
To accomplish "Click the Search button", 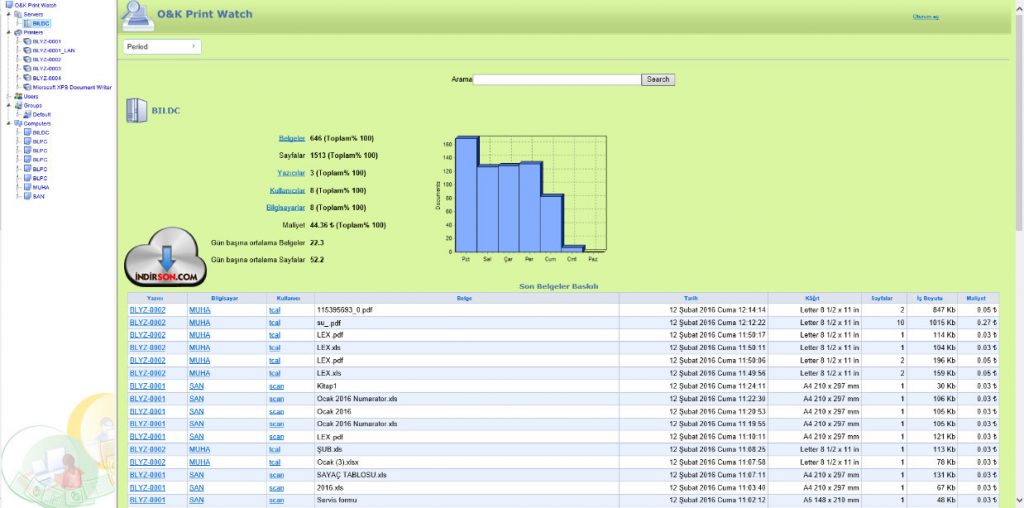I will pyautogui.click(x=658, y=80).
